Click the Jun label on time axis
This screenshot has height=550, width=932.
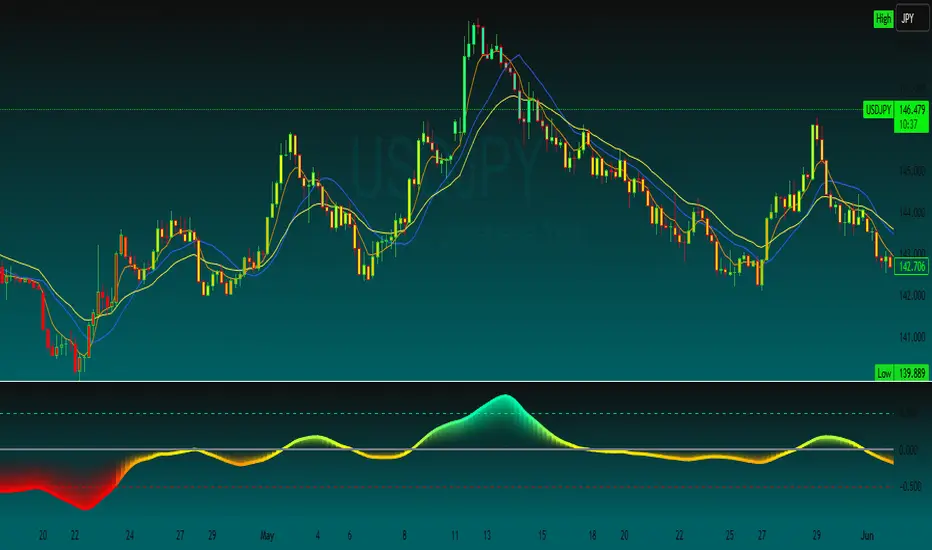(867, 536)
